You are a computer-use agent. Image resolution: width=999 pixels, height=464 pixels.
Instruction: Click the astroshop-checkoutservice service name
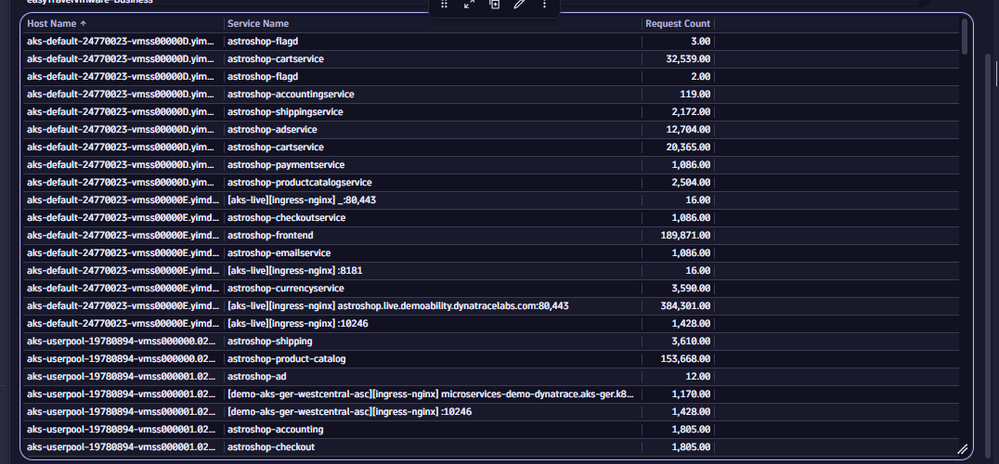click(x=287, y=218)
